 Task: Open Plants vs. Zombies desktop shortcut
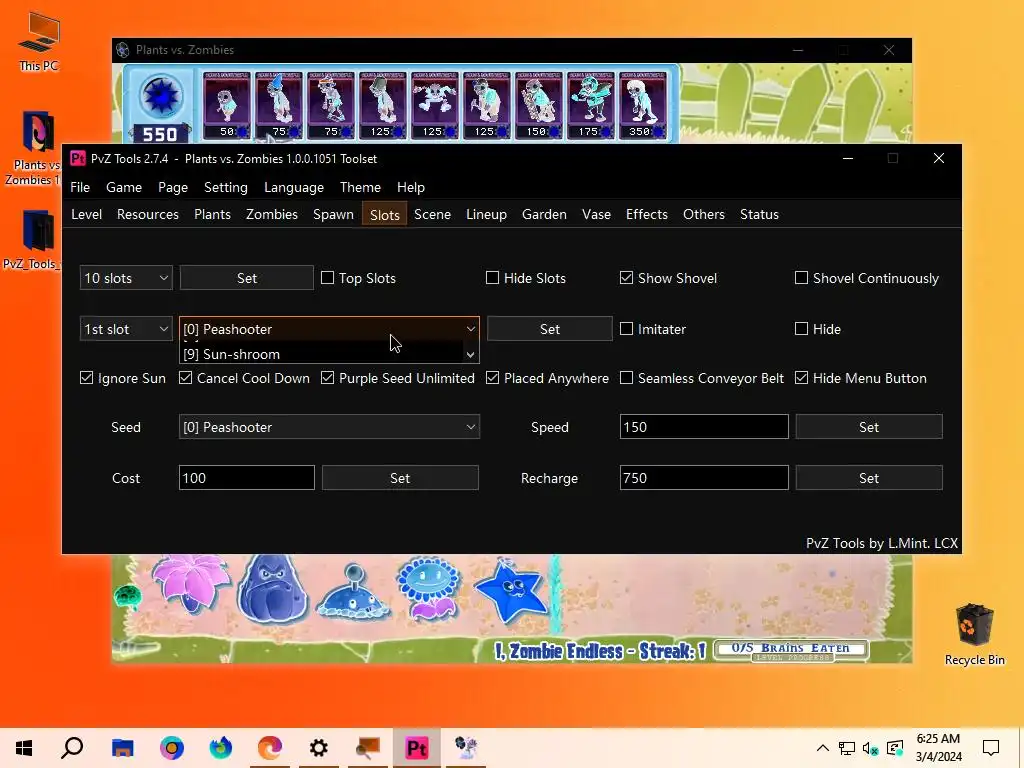pyautogui.click(x=37, y=148)
